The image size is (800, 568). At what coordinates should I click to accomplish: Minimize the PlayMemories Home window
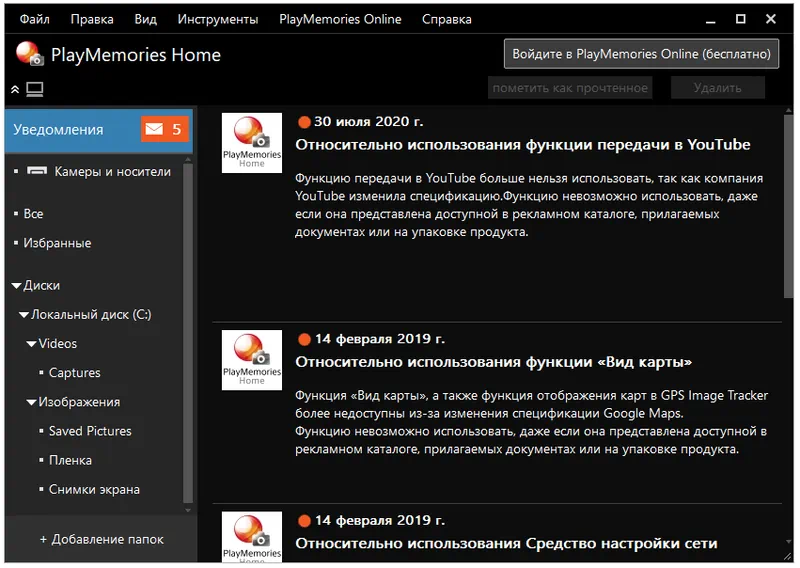710,20
